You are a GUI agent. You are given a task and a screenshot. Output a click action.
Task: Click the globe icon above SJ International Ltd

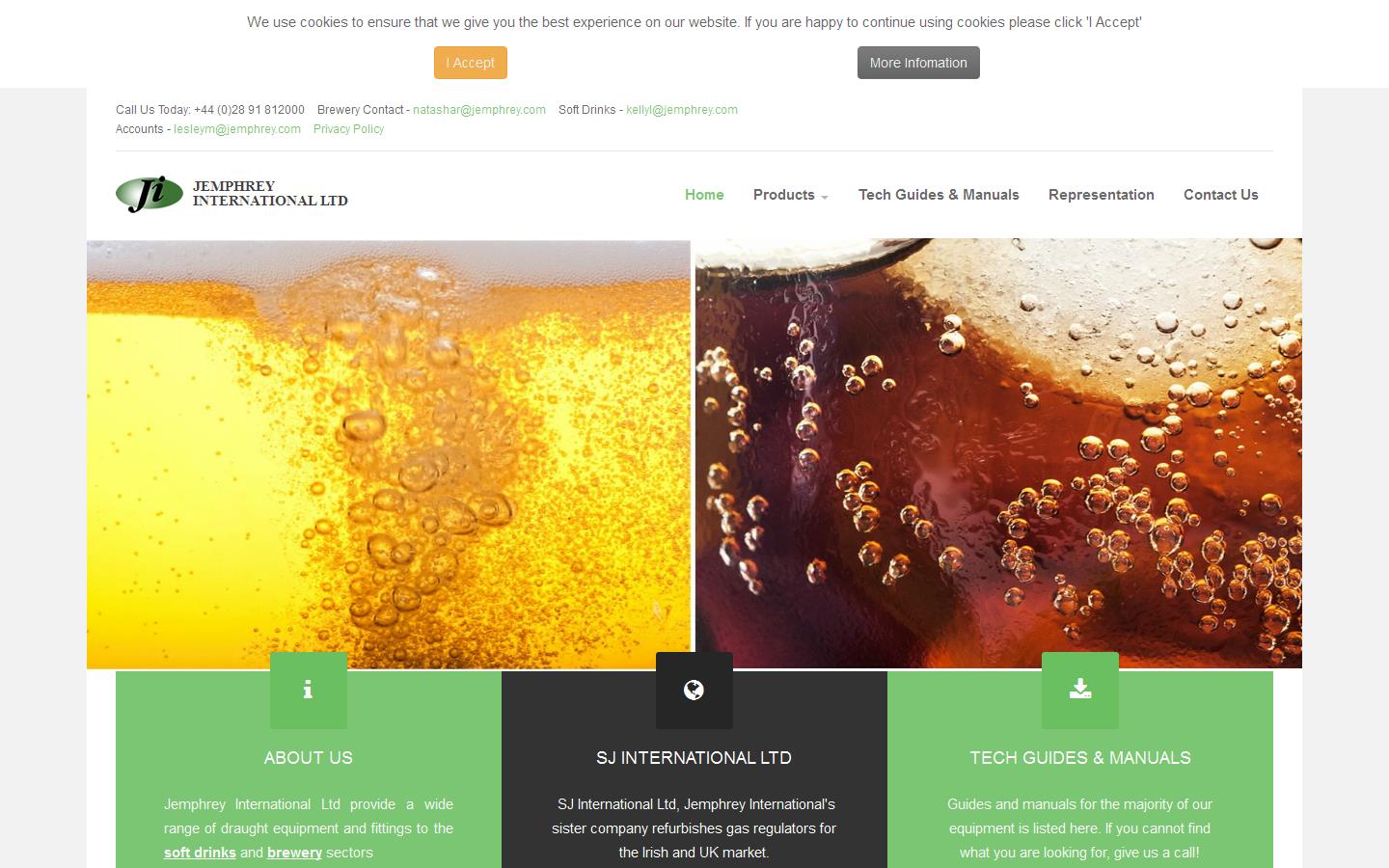point(694,690)
